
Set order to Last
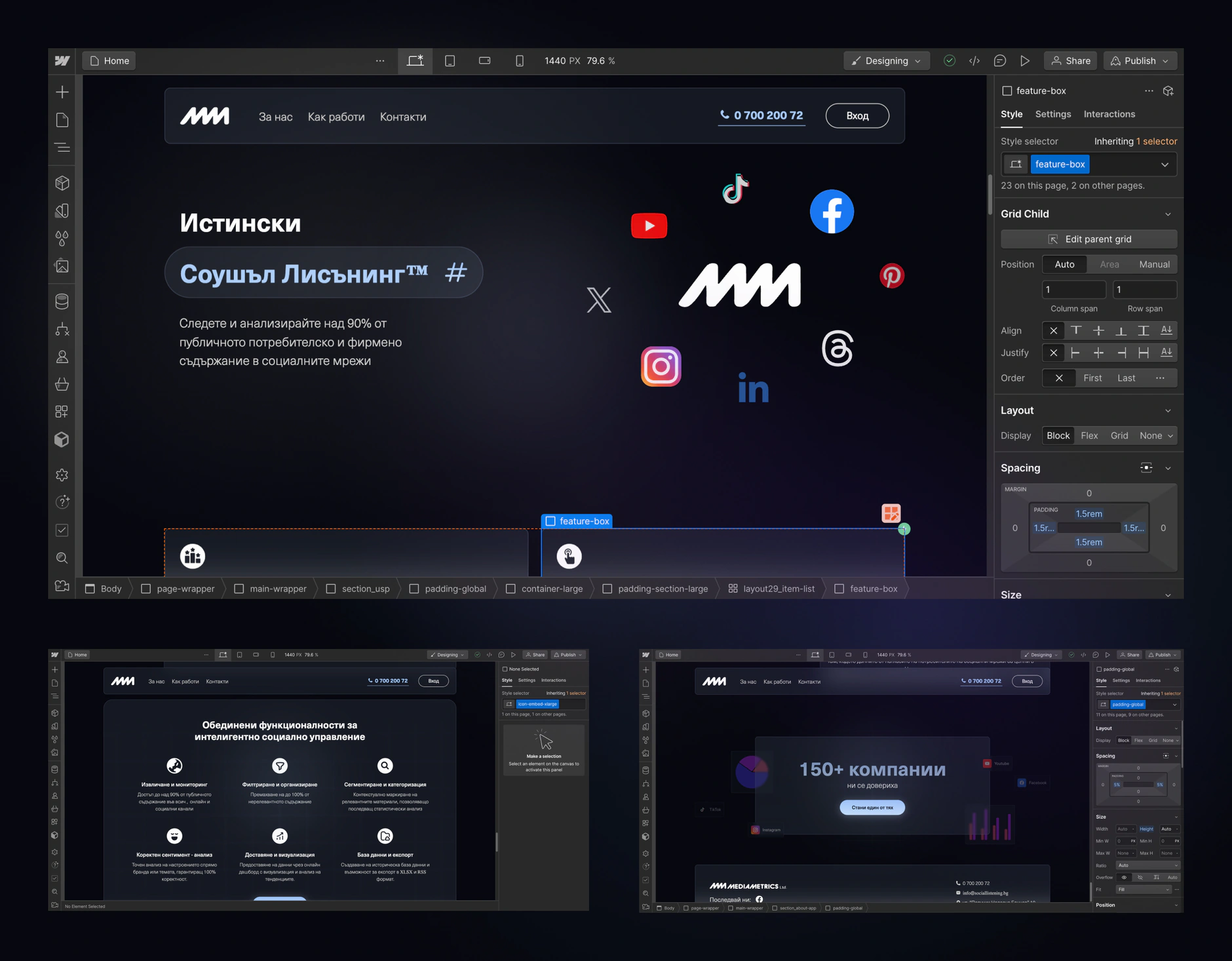tap(1126, 378)
